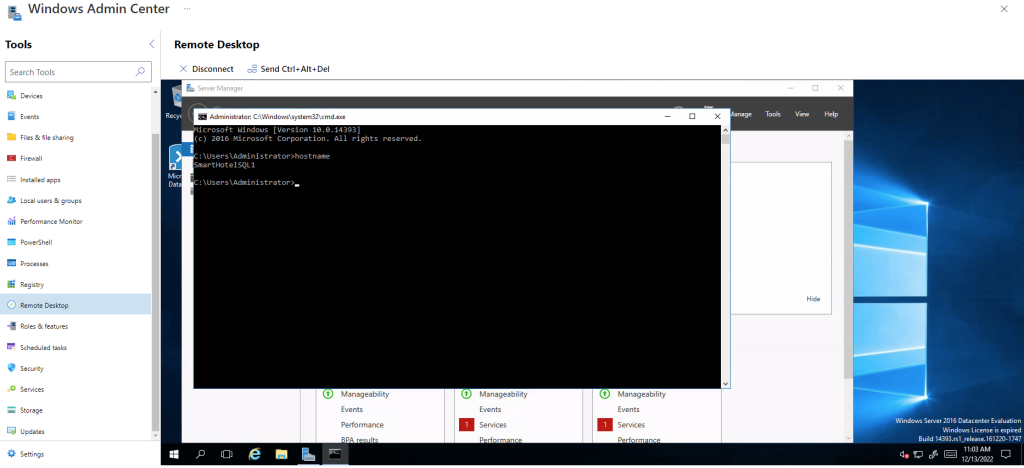This screenshot has width=1024, height=468.
Task: Open the touch keyboard tray icon
Action: 951,454
